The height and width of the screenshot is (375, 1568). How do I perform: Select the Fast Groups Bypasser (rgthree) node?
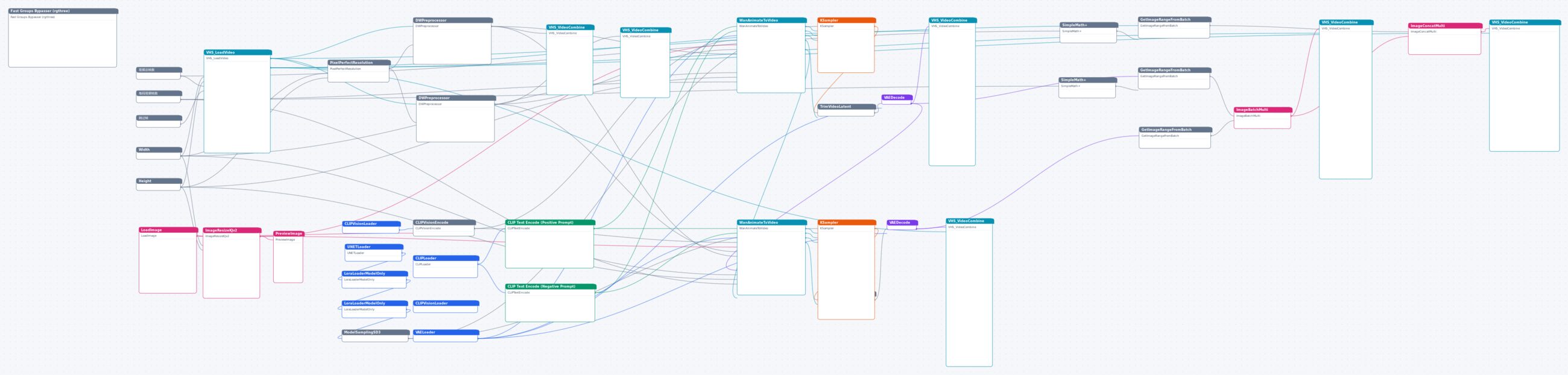click(63, 38)
